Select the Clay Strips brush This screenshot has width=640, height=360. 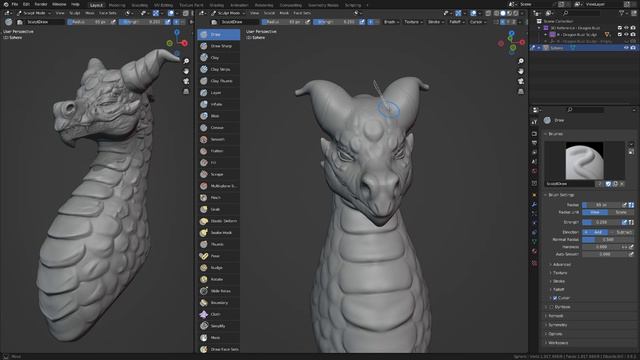218,69
